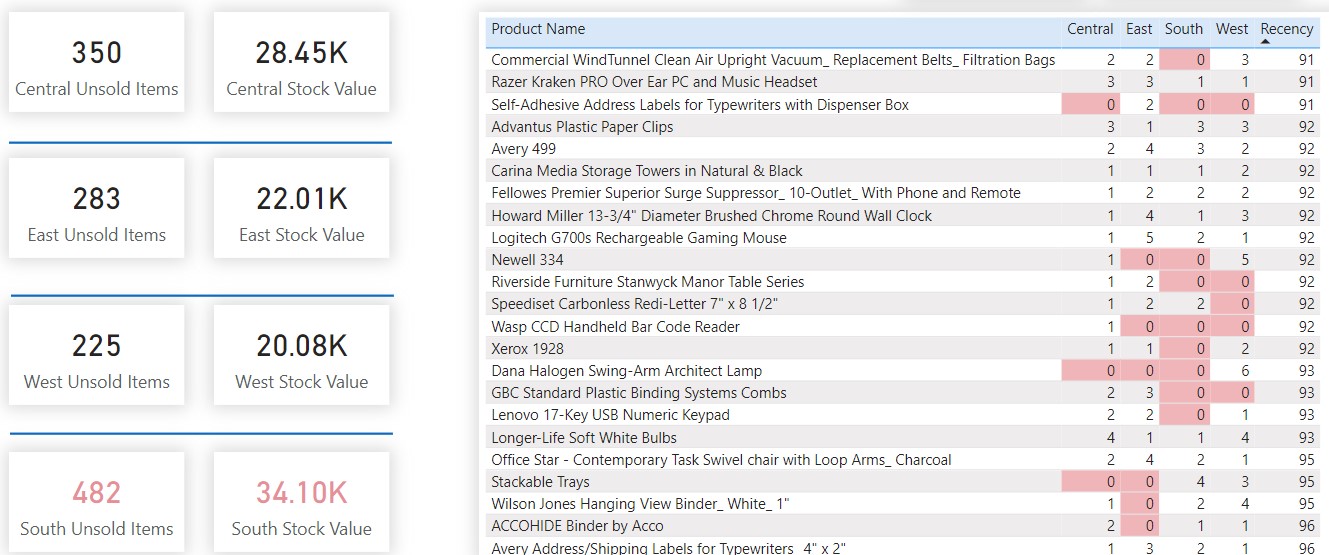The height and width of the screenshot is (555, 1329).
Task: Select the West Unsold Items card
Action: 97,355
